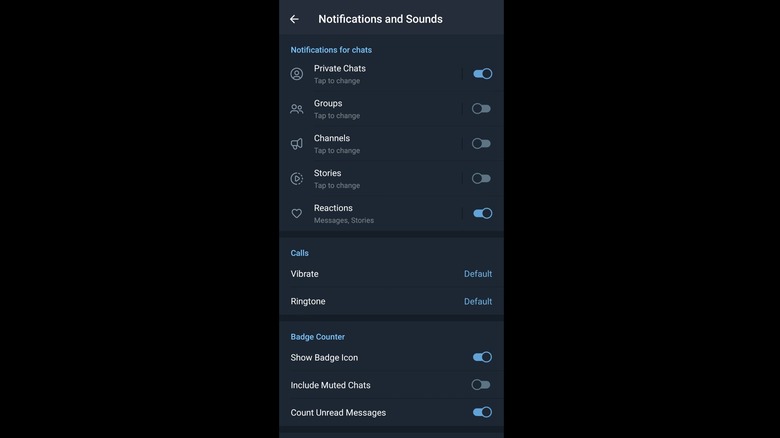Go back using the arrow icon
Image resolution: width=780 pixels, height=438 pixels.
(294, 19)
